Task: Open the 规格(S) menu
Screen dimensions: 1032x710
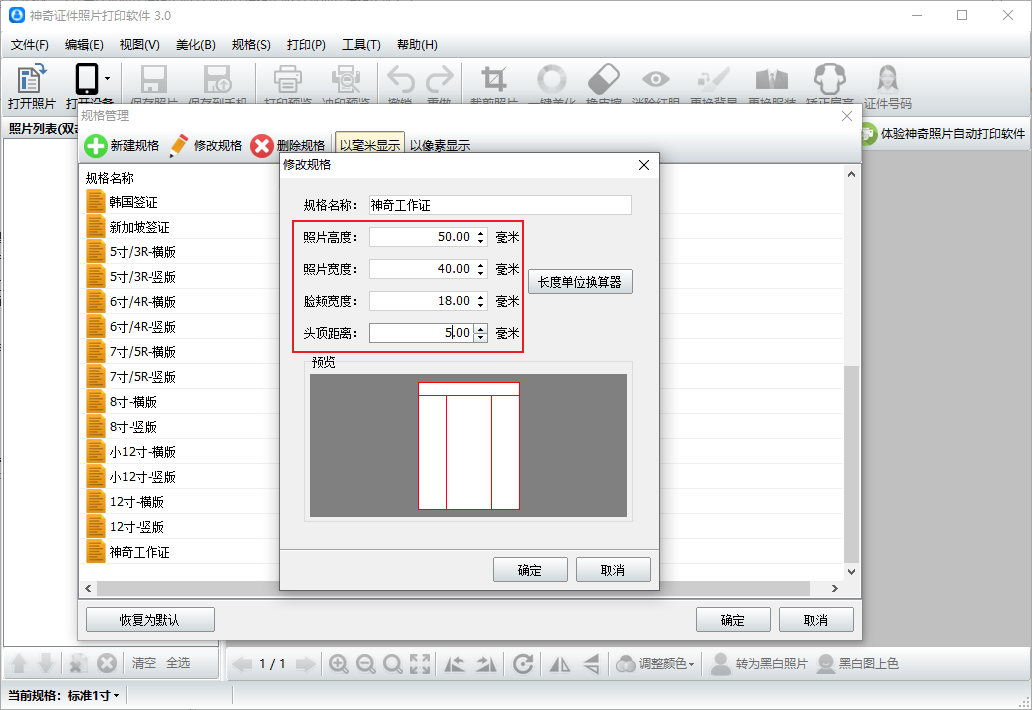Action: (x=251, y=45)
